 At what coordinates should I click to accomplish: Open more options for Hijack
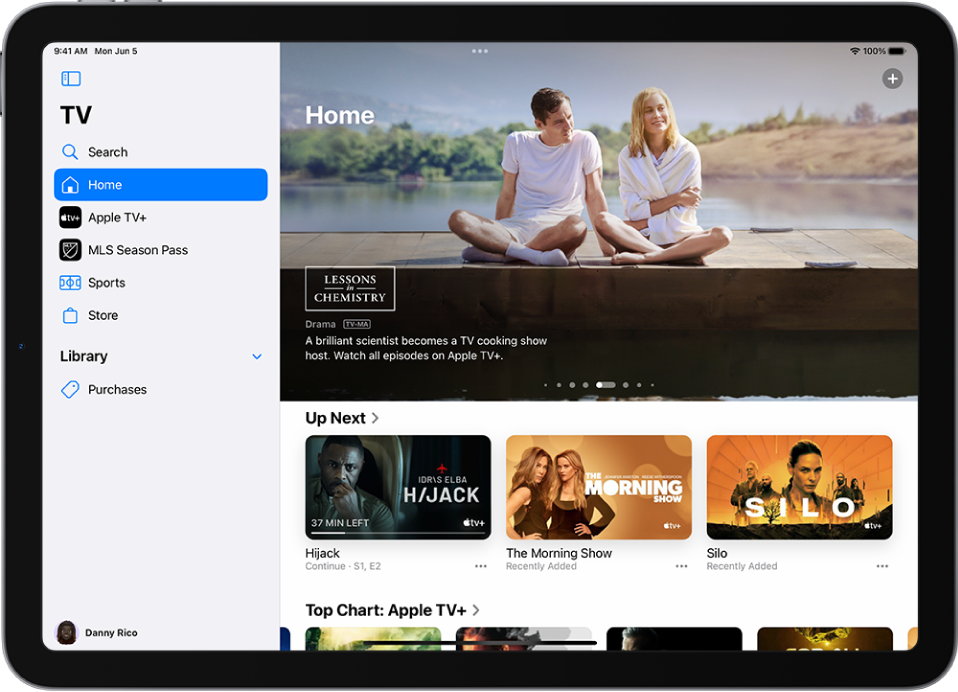click(x=481, y=567)
